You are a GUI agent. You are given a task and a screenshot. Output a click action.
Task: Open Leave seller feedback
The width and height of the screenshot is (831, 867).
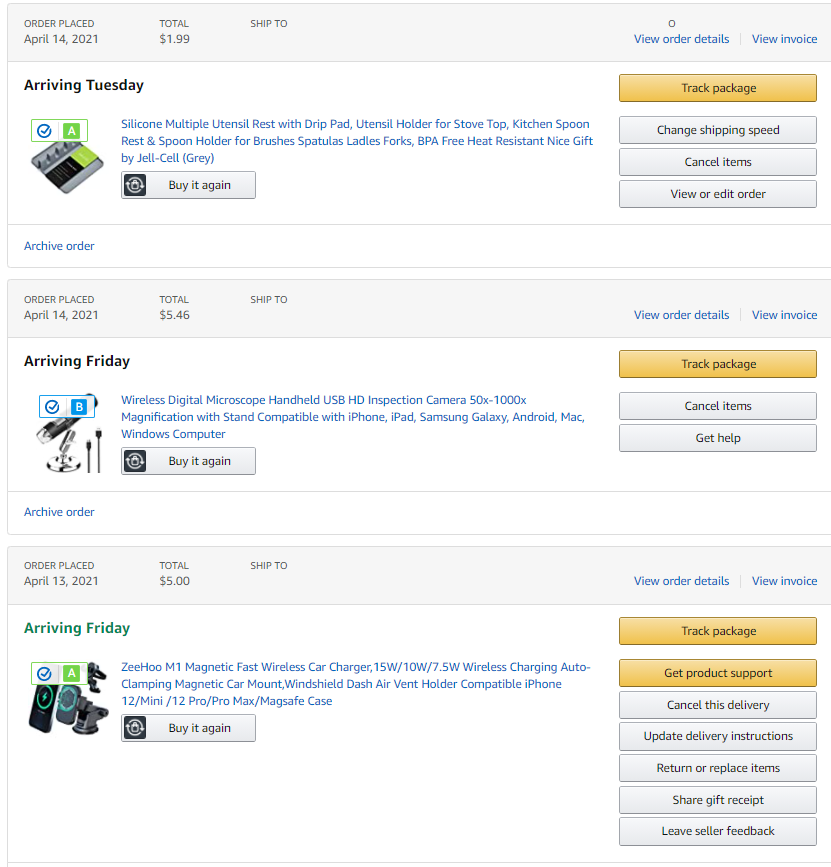[x=718, y=831]
